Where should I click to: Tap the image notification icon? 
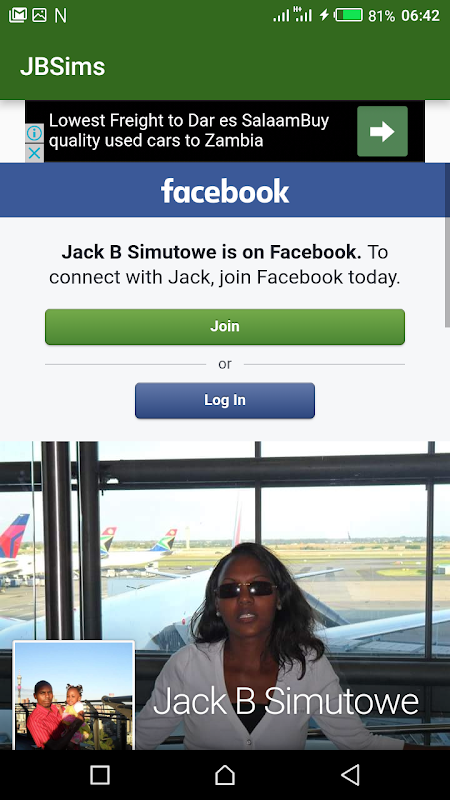click(x=39, y=15)
